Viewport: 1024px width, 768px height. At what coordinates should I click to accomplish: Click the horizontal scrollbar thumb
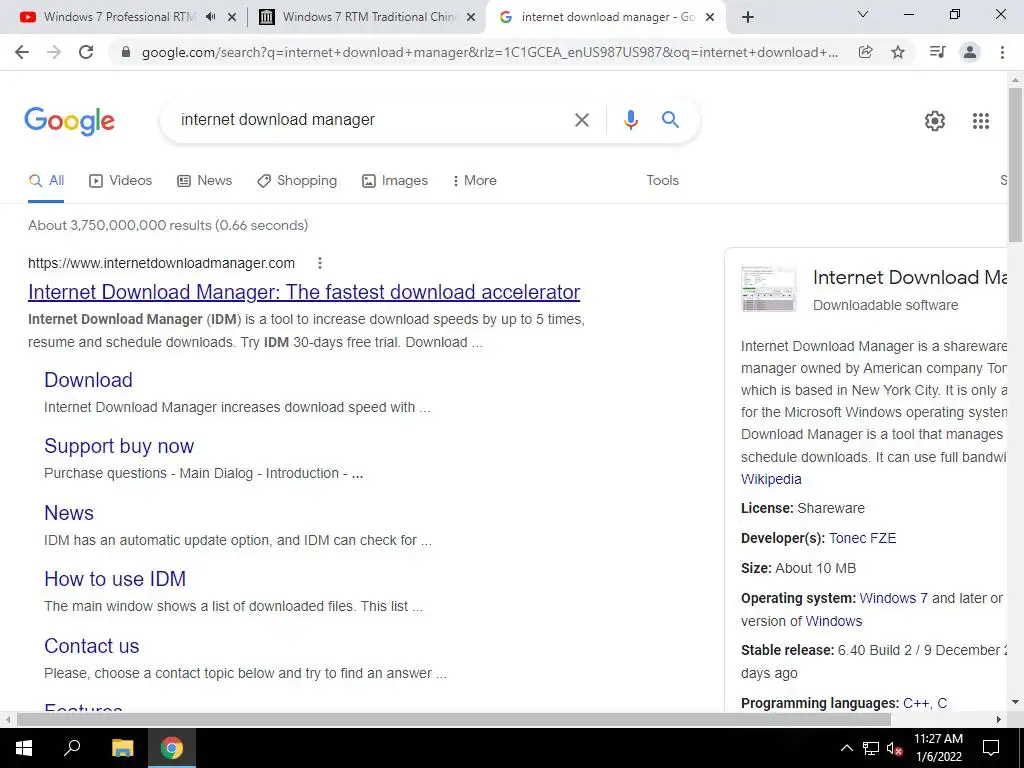(453, 719)
